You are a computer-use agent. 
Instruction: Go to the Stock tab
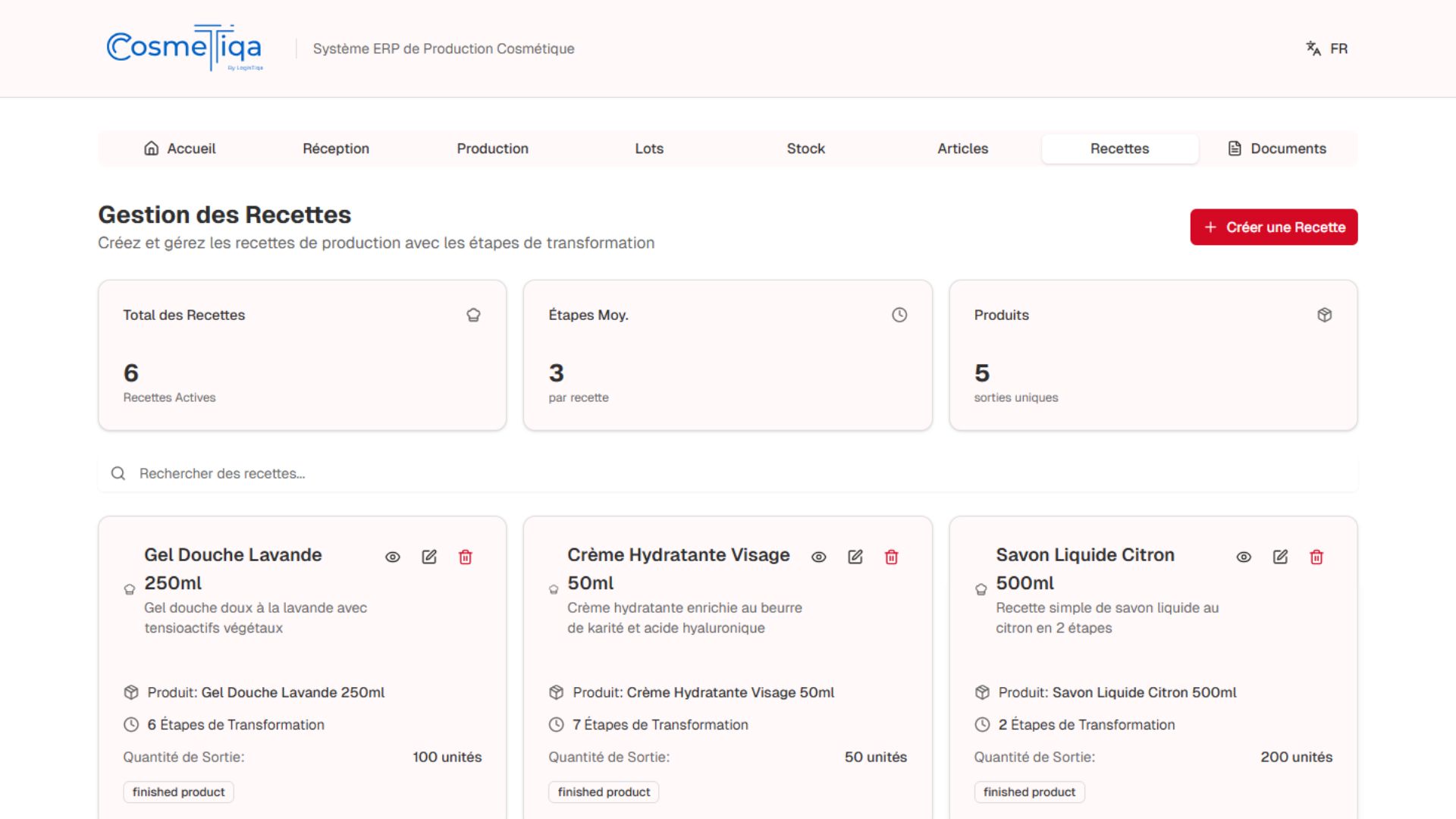(805, 149)
